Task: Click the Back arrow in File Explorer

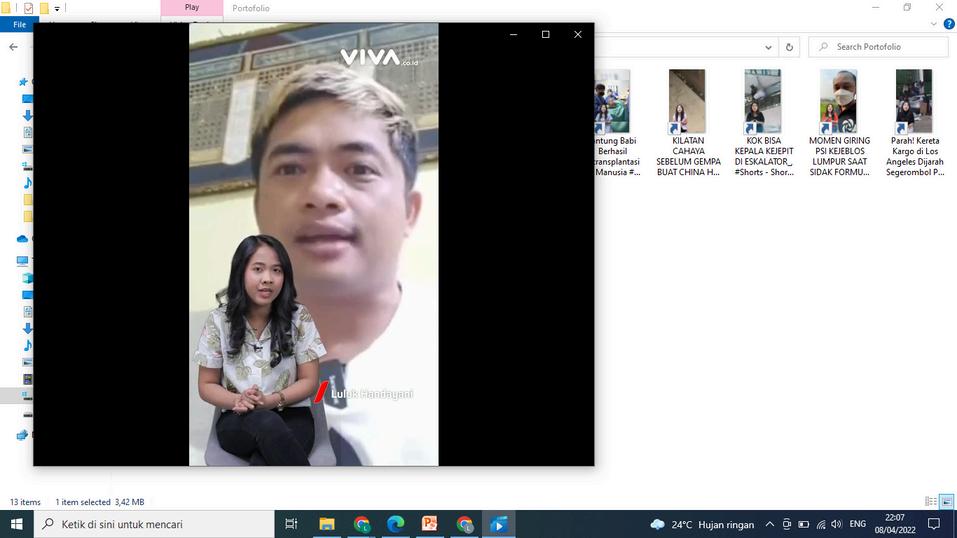Action: click(13, 47)
